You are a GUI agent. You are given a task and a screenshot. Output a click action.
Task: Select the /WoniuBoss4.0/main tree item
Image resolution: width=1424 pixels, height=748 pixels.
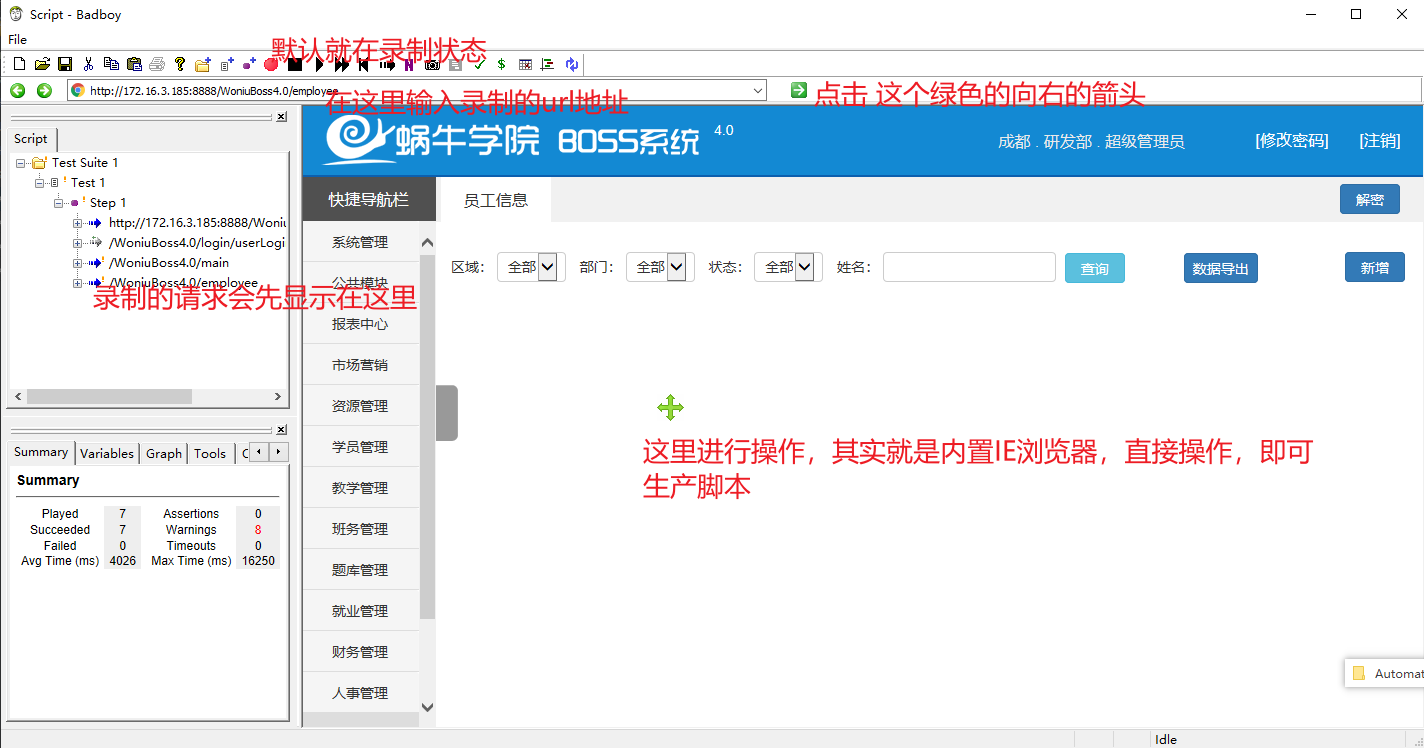pyautogui.click(x=169, y=263)
